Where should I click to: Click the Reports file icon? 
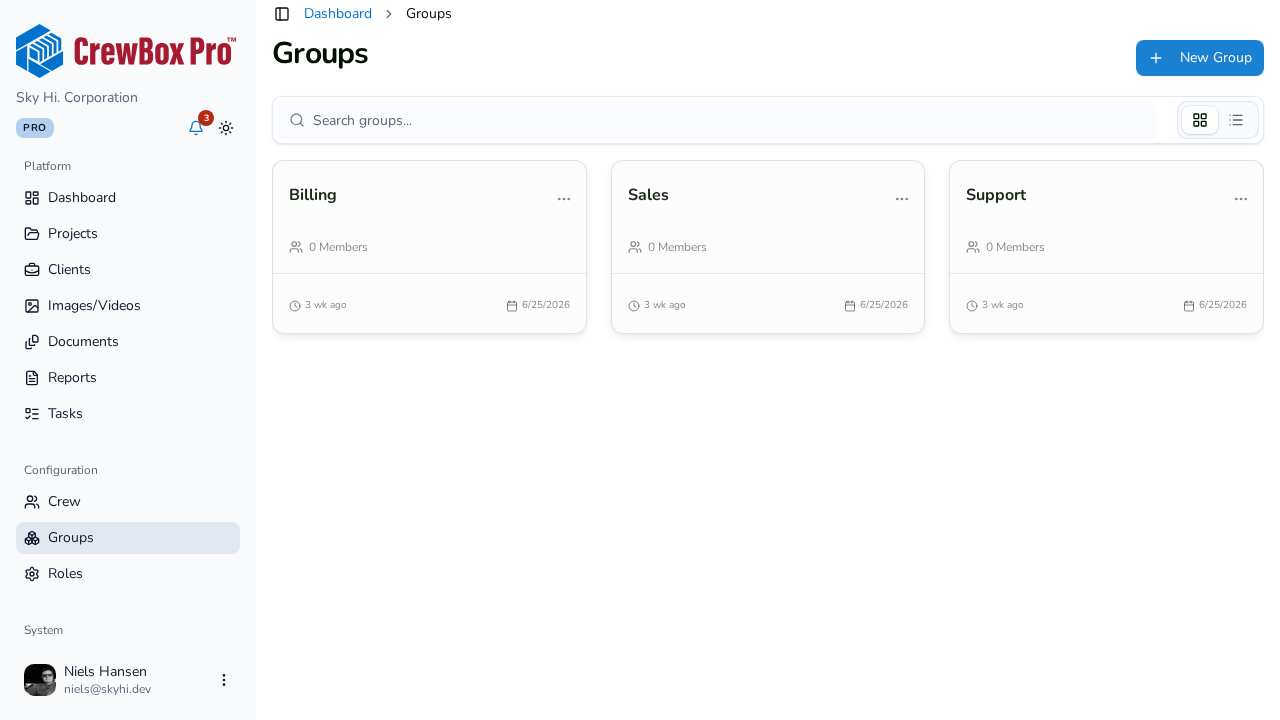[32, 378]
